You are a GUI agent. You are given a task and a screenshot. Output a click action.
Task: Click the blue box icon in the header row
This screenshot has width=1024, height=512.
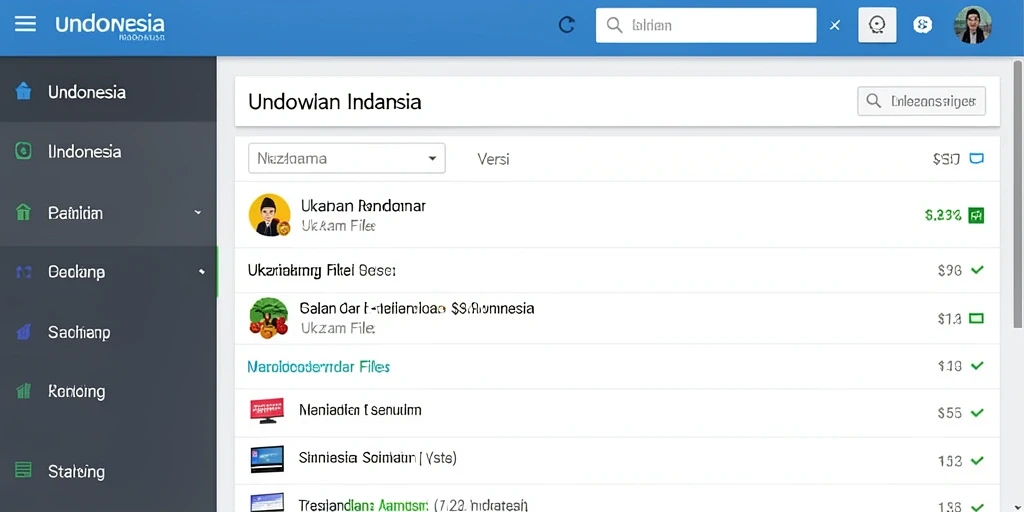tap(976, 158)
